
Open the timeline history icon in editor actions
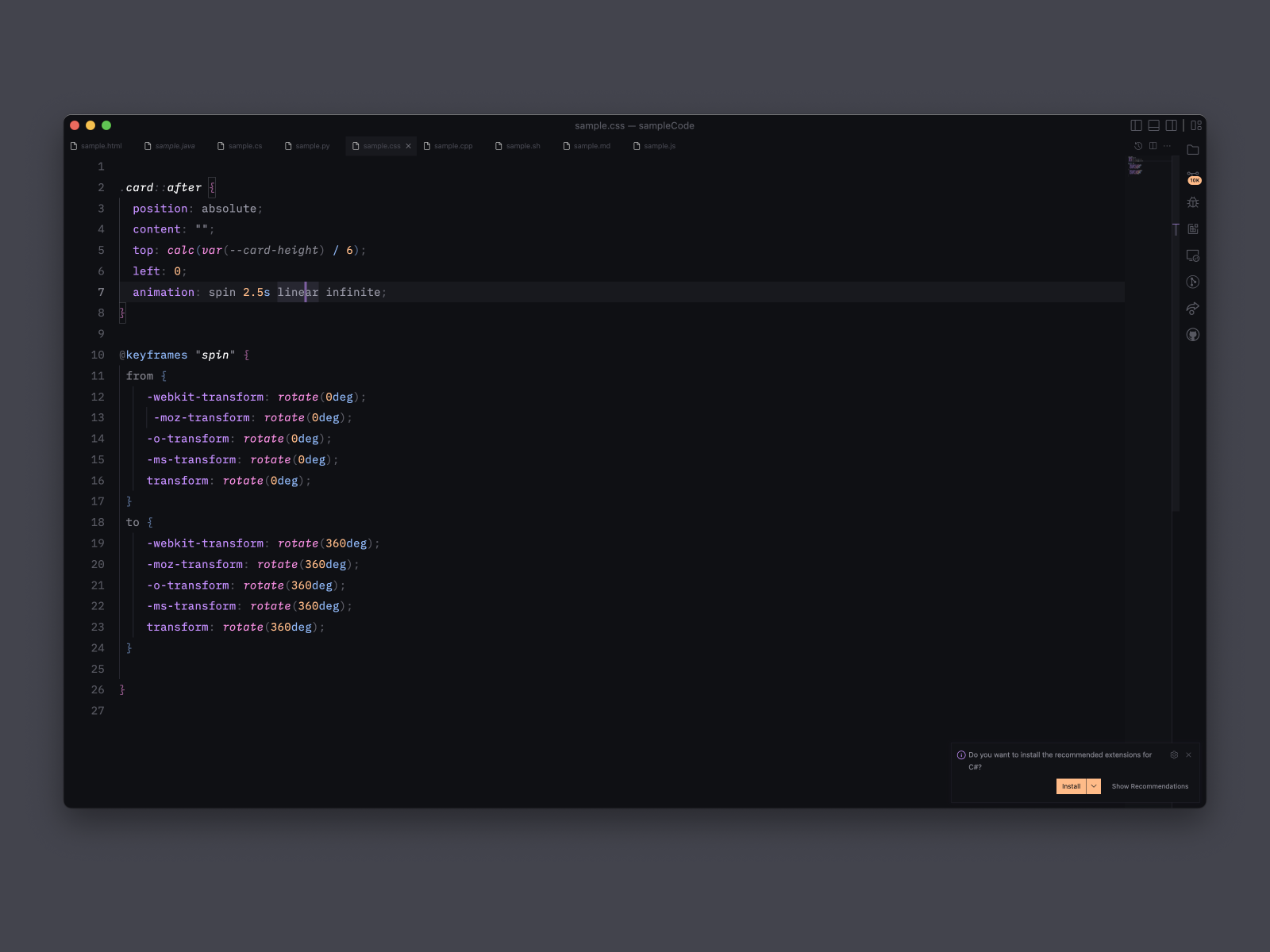(x=1138, y=146)
